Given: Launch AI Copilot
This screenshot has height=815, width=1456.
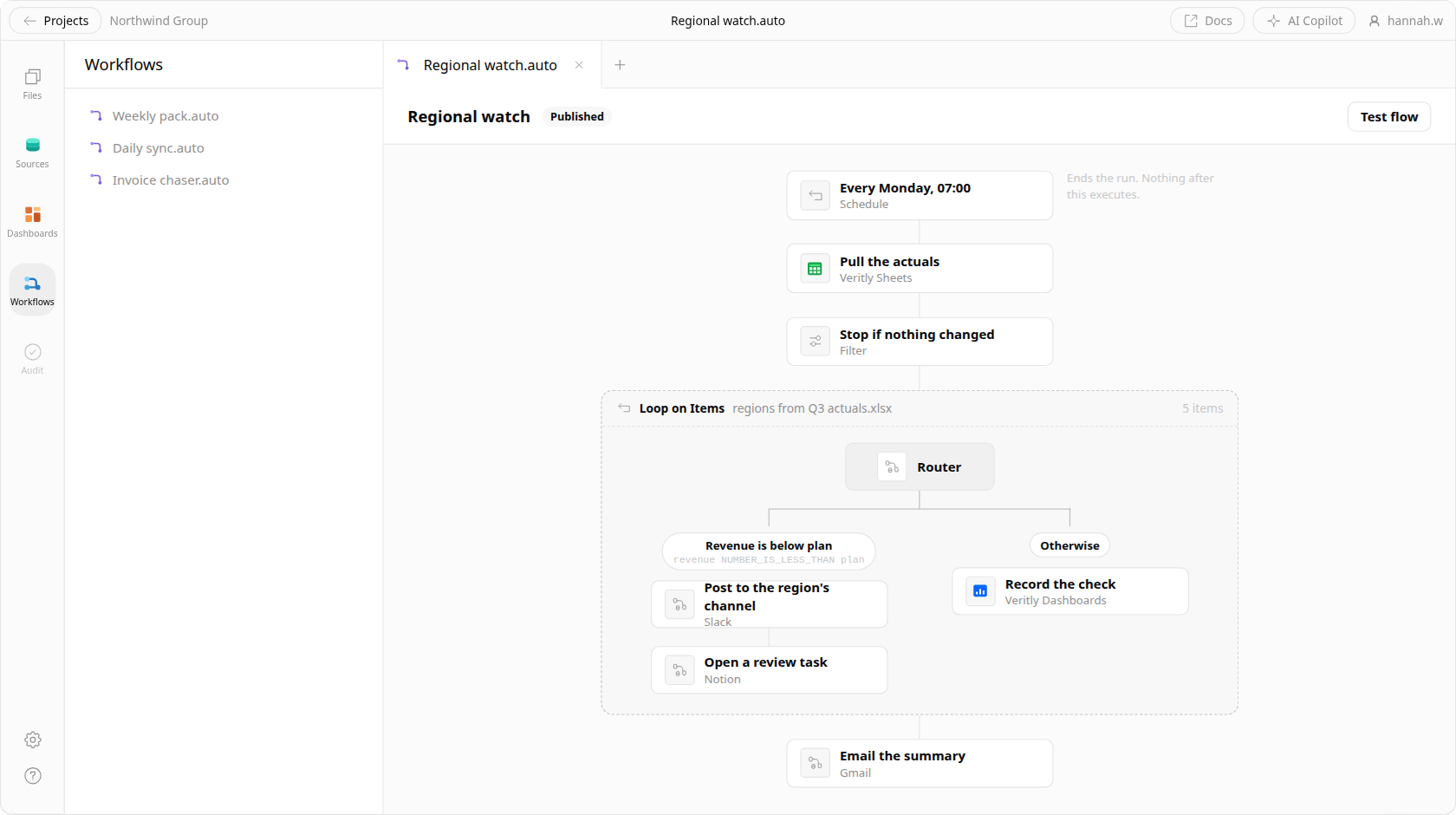Looking at the screenshot, I should pos(1303,21).
